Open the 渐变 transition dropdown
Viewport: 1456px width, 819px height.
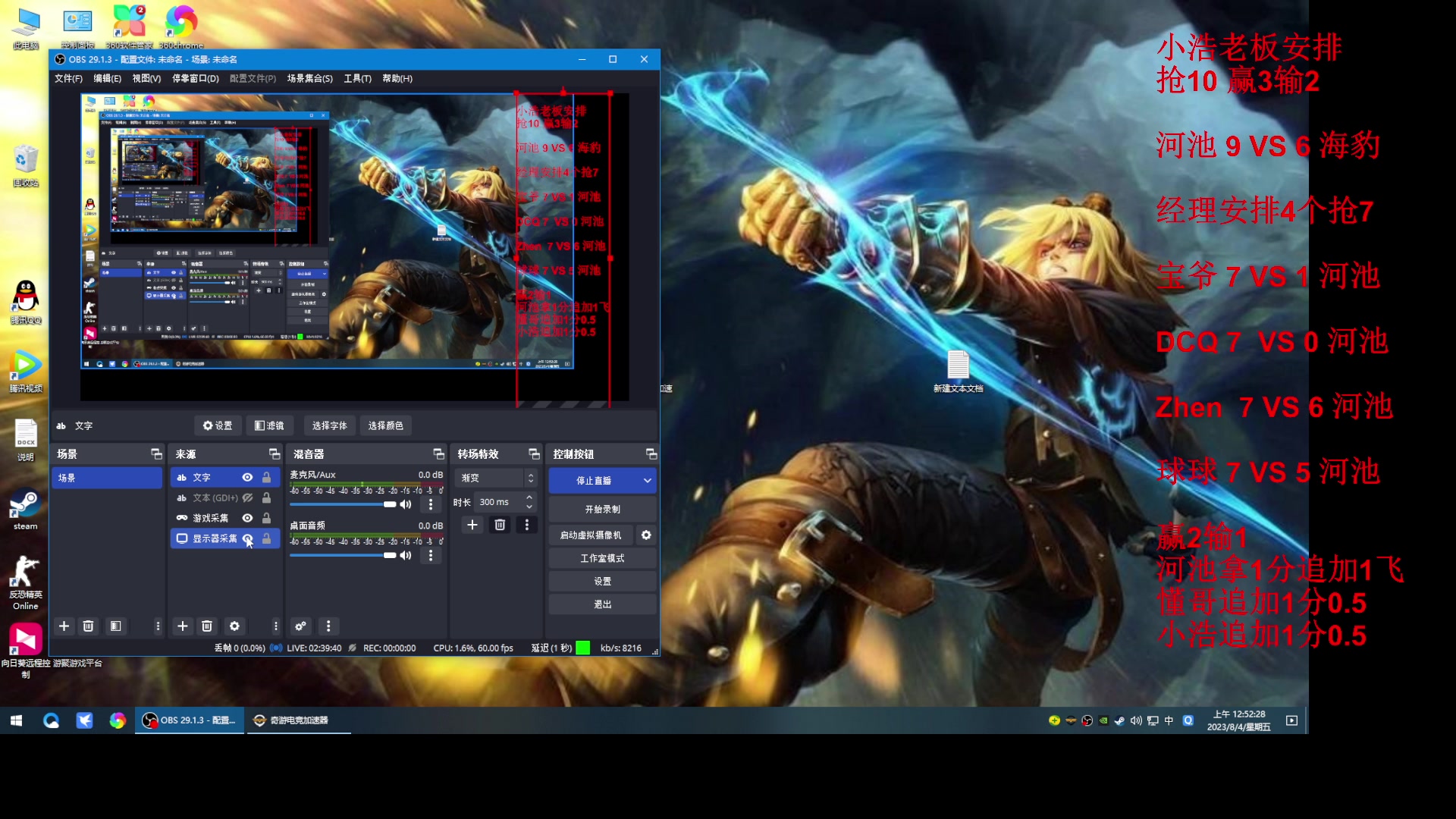tap(496, 479)
